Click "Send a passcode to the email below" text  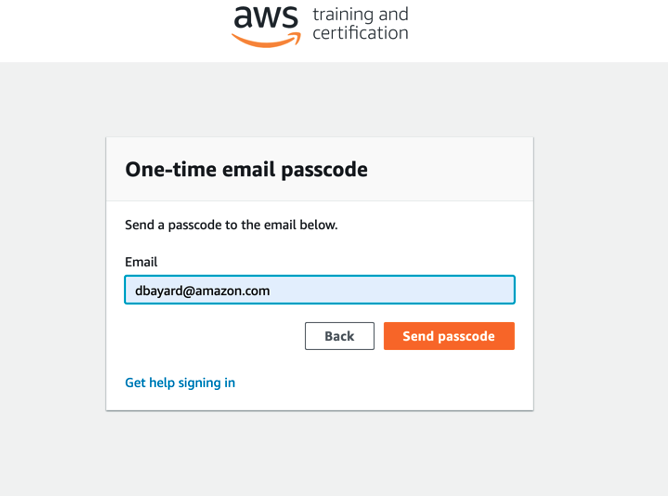pyautogui.click(x=231, y=225)
